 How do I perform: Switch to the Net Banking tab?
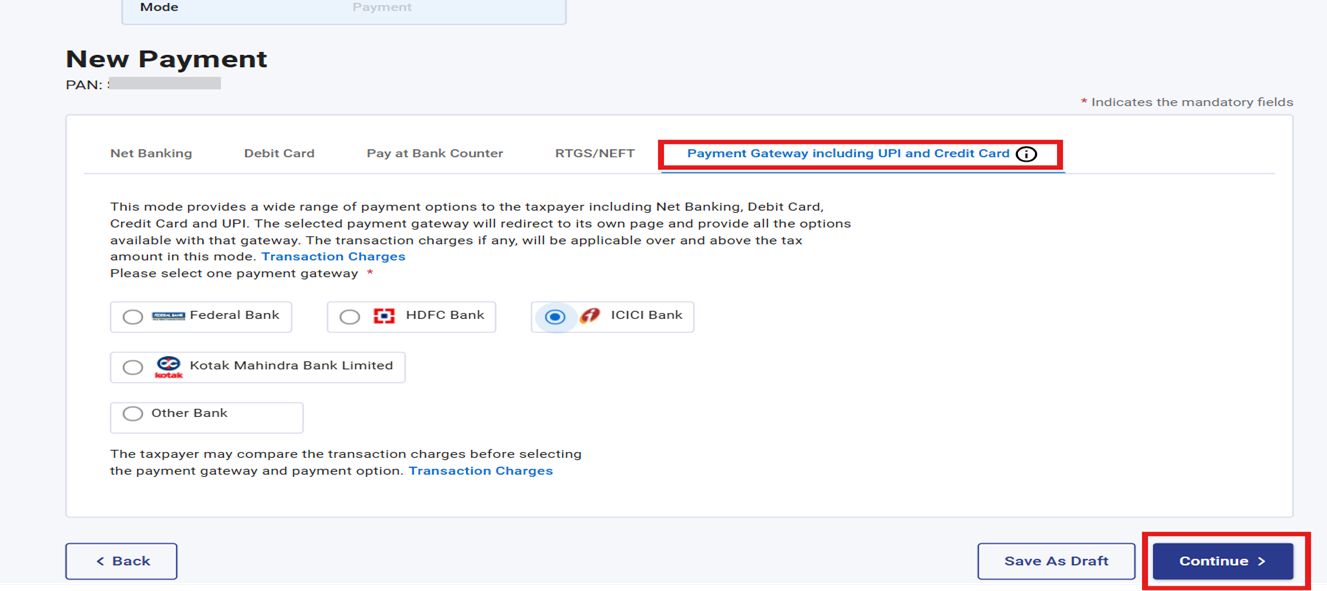(151, 154)
